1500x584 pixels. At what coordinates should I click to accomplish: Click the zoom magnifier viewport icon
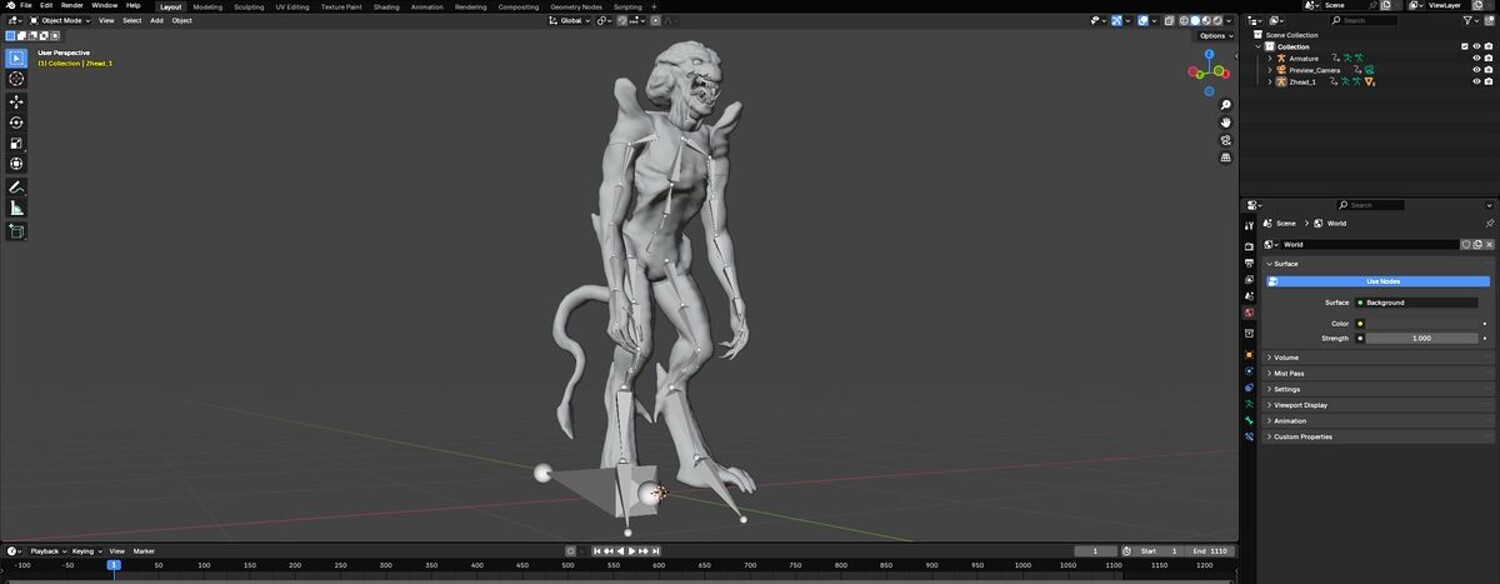pyautogui.click(x=1226, y=105)
